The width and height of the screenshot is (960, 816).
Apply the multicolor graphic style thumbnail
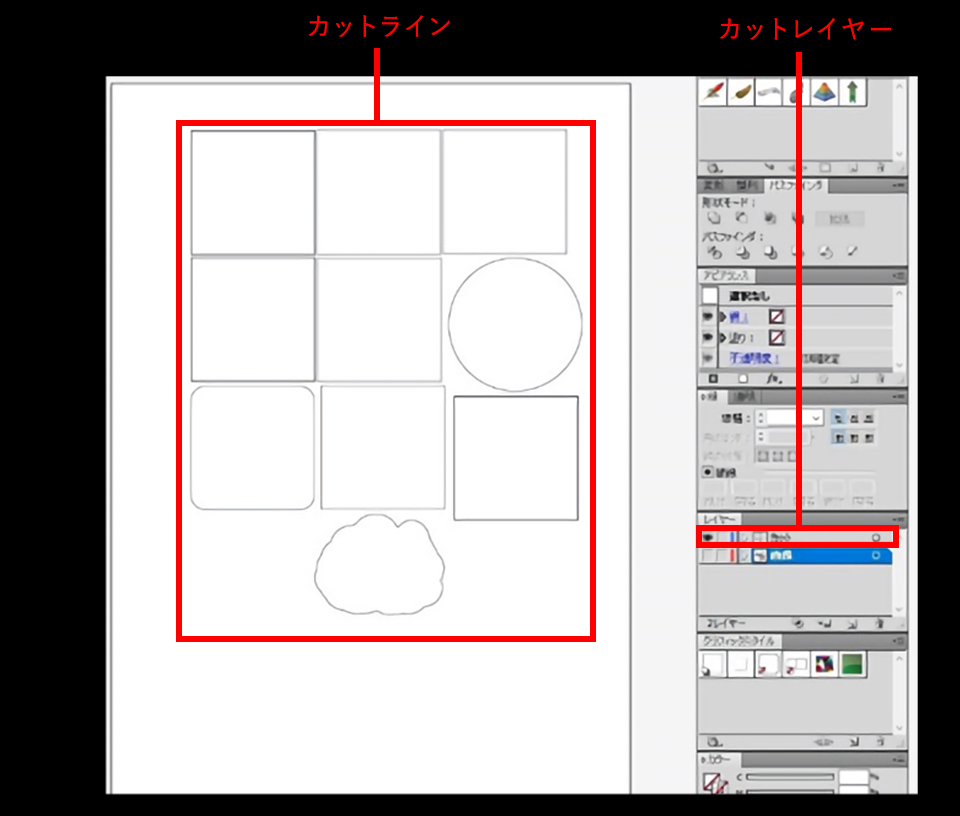coord(825,664)
